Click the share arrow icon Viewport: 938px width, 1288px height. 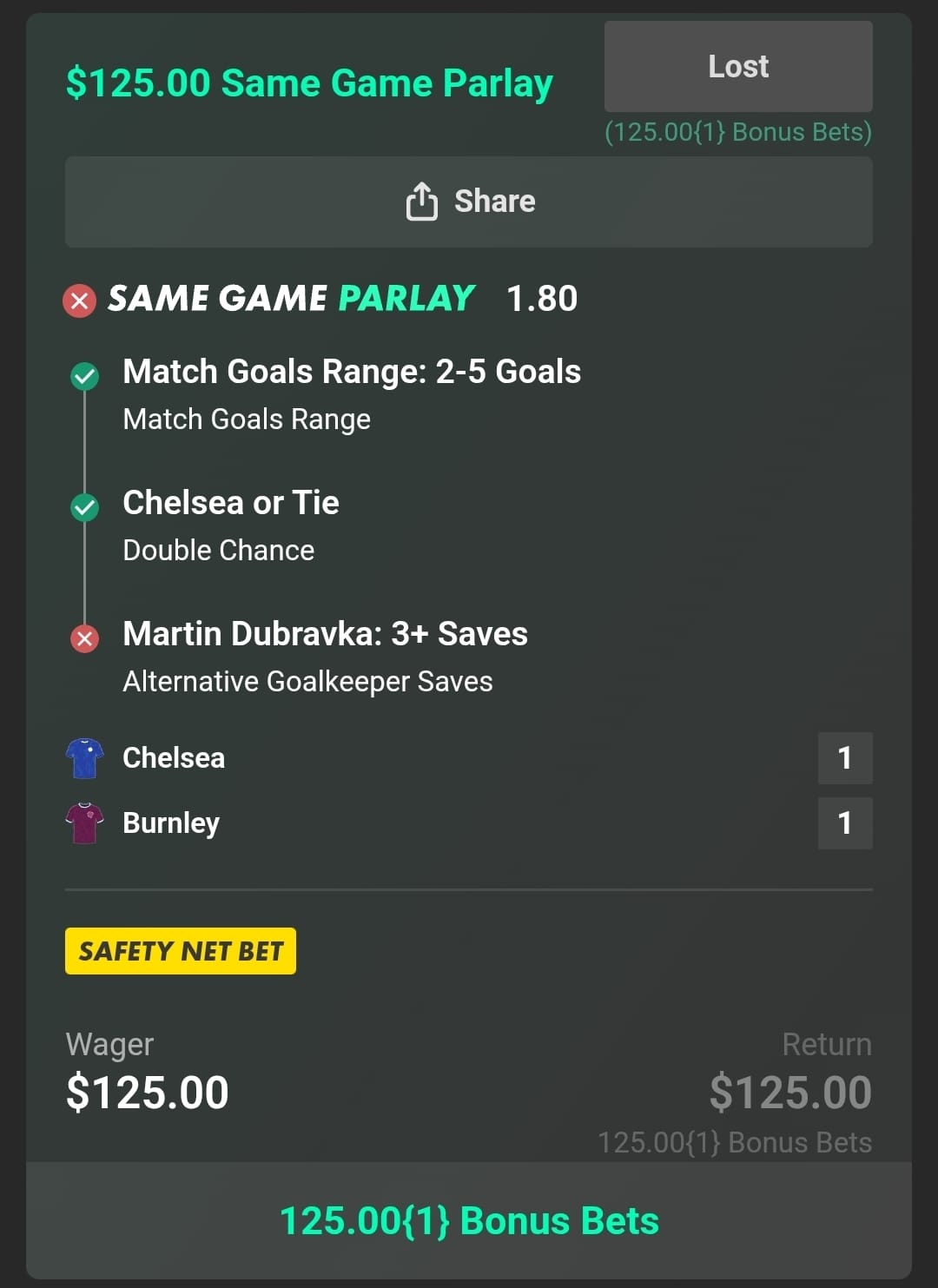422,201
